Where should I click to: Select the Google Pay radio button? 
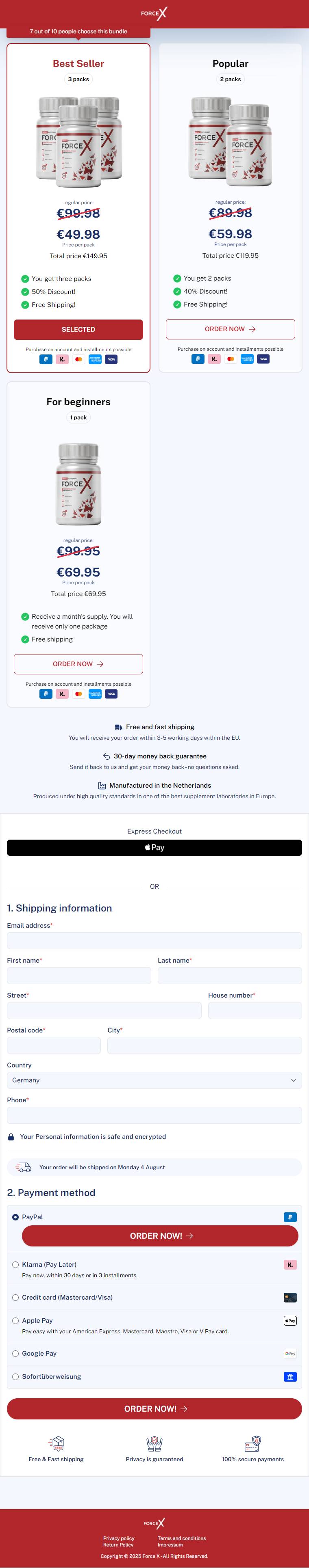(x=15, y=1353)
